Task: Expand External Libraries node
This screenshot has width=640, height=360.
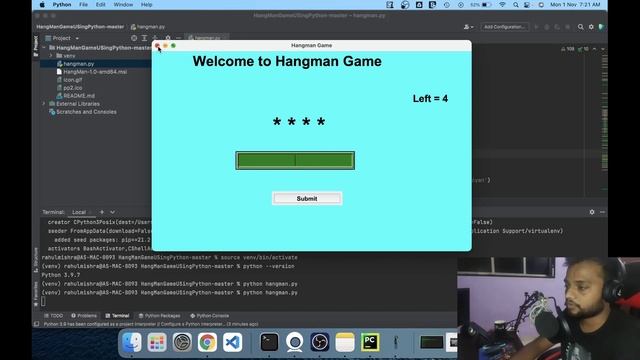Action: [x=44, y=104]
